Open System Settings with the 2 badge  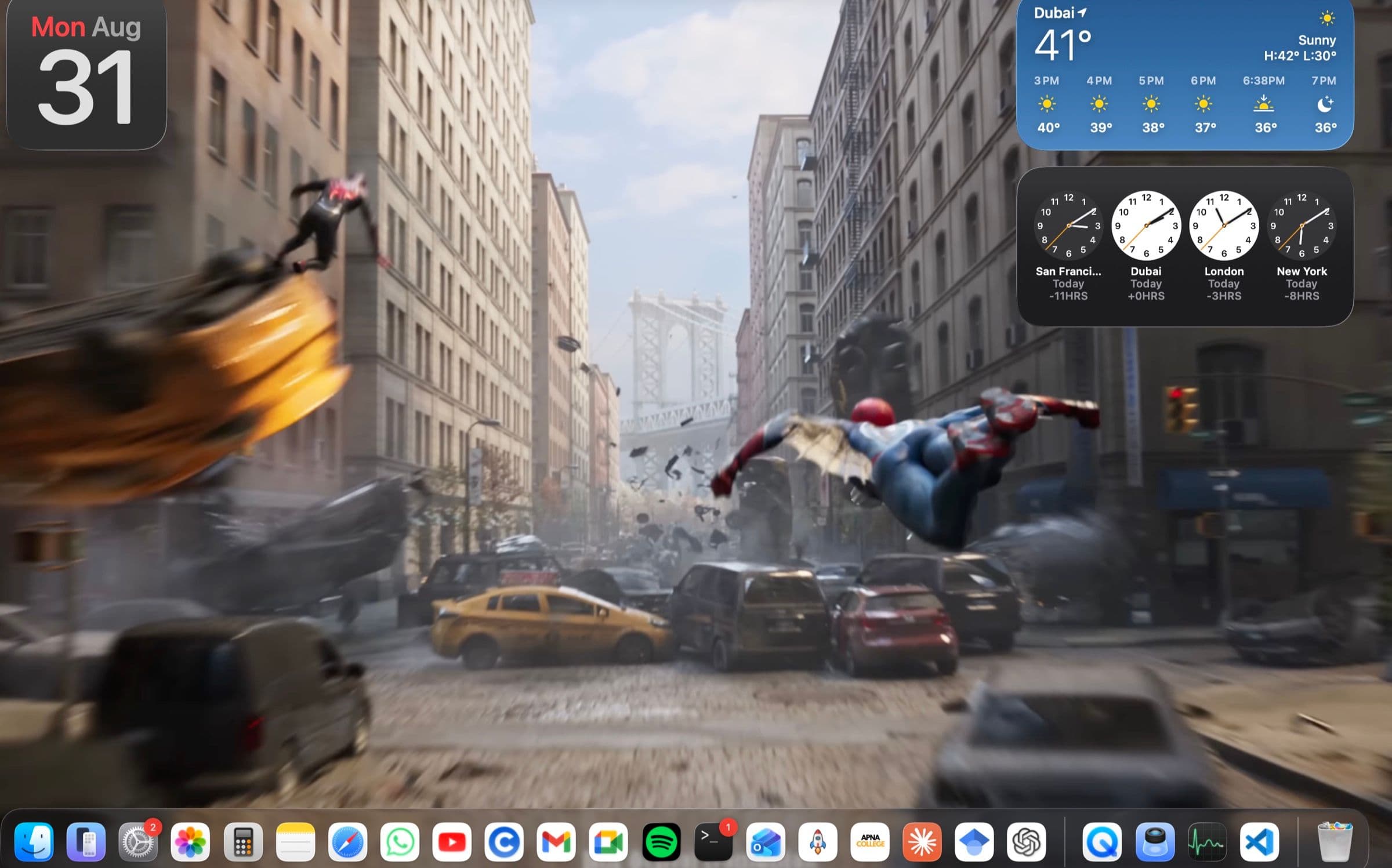[x=138, y=841]
